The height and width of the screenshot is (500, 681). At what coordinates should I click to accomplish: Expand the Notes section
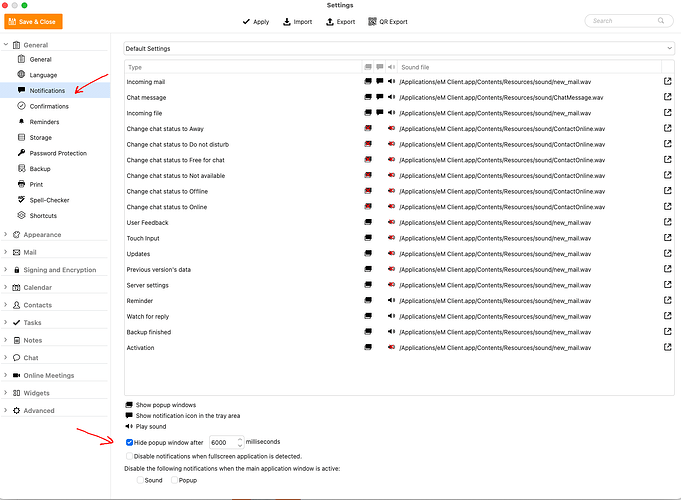(x=6, y=340)
